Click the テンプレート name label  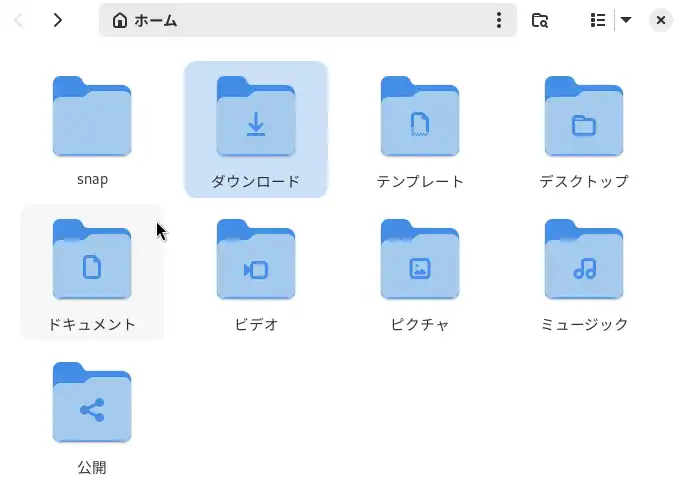pyautogui.click(x=420, y=181)
